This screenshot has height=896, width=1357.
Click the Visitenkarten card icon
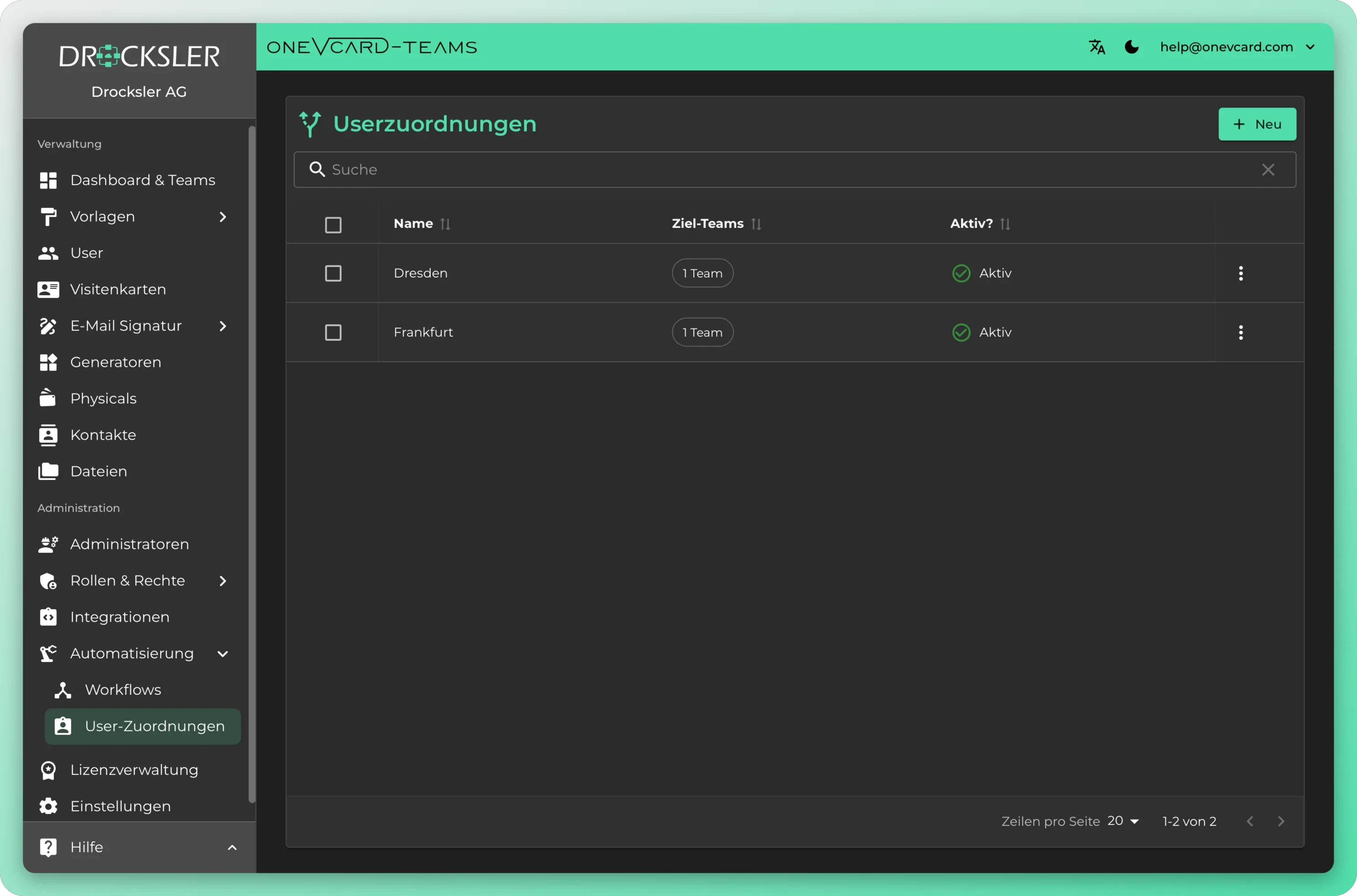[49, 290]
